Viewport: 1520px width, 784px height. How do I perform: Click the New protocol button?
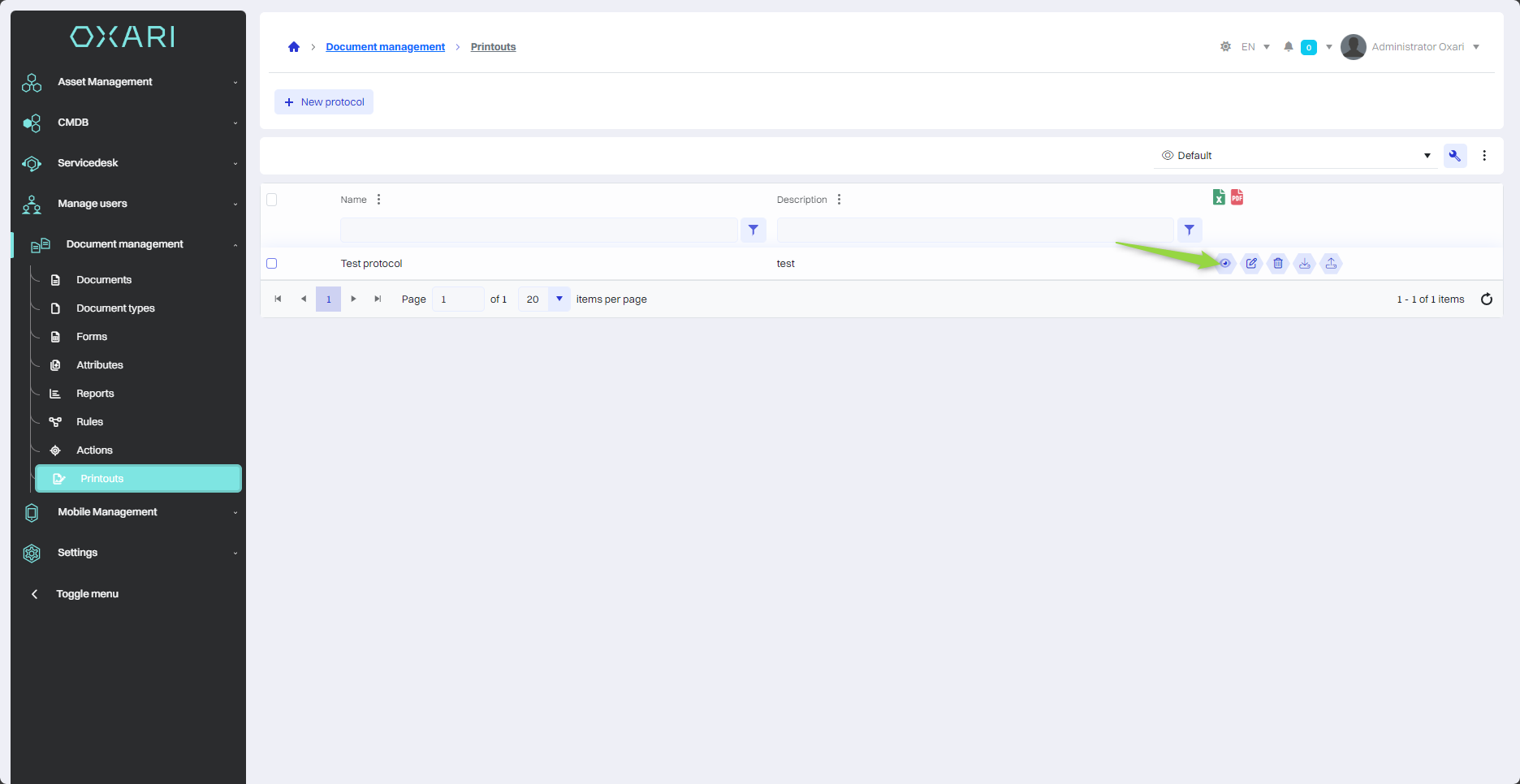tap(324, 102)
